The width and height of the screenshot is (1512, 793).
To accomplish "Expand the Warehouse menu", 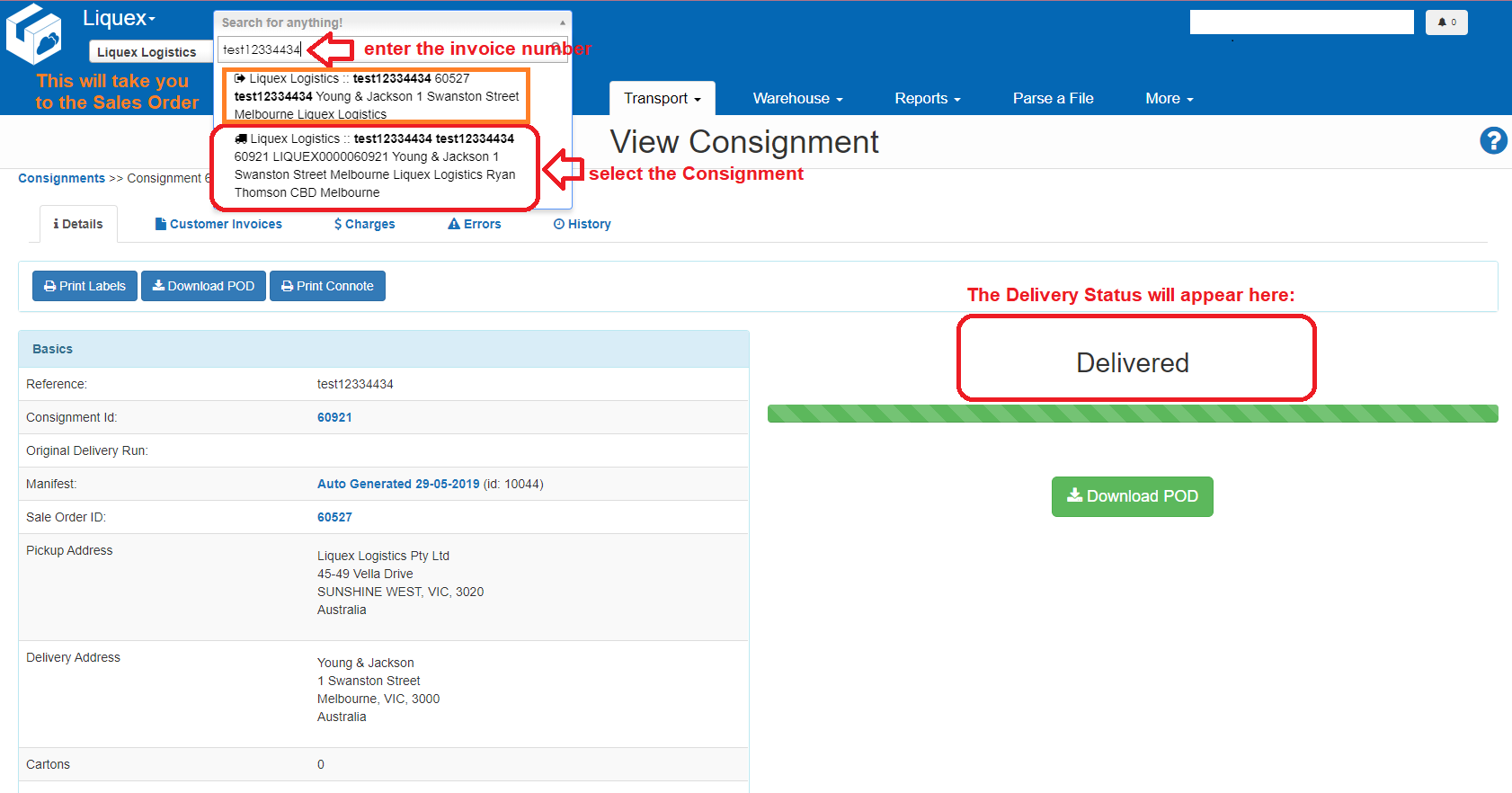I will coord(798,98).
